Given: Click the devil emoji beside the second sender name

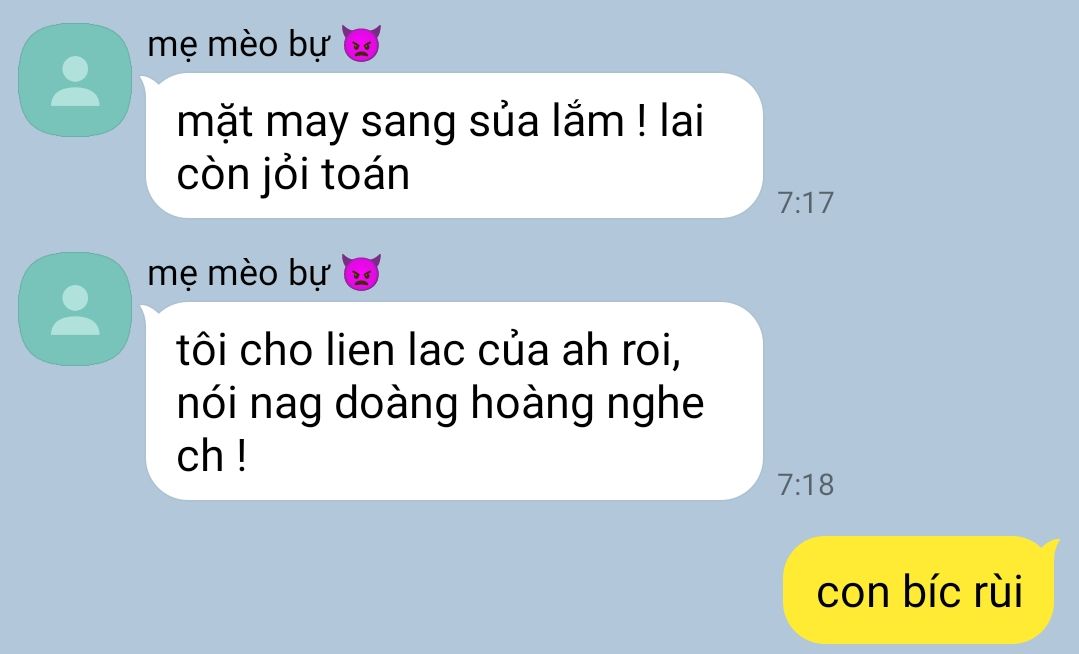Looking at the screenshot, I should [x=361, y=273].
